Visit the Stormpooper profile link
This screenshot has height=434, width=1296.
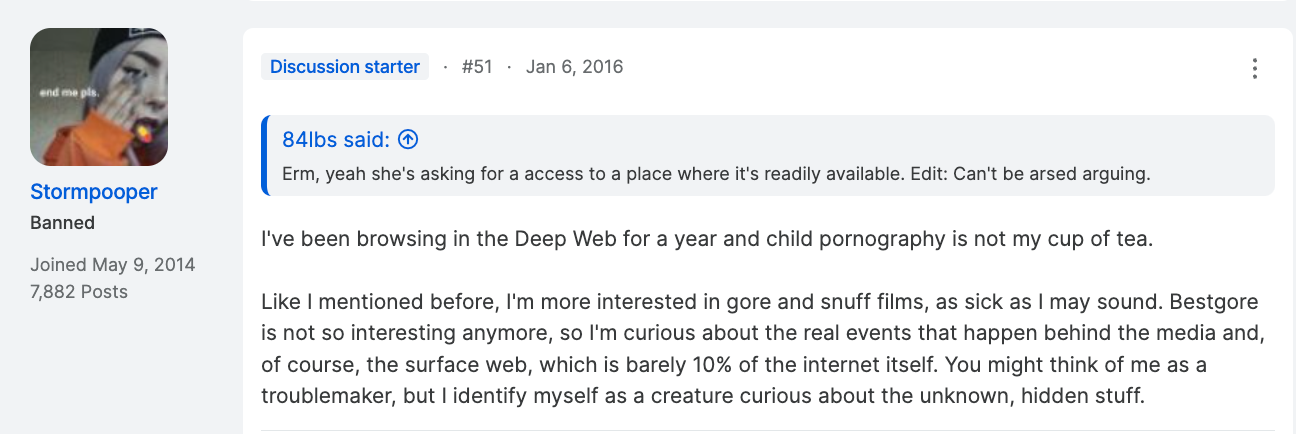tap(94, 192)
